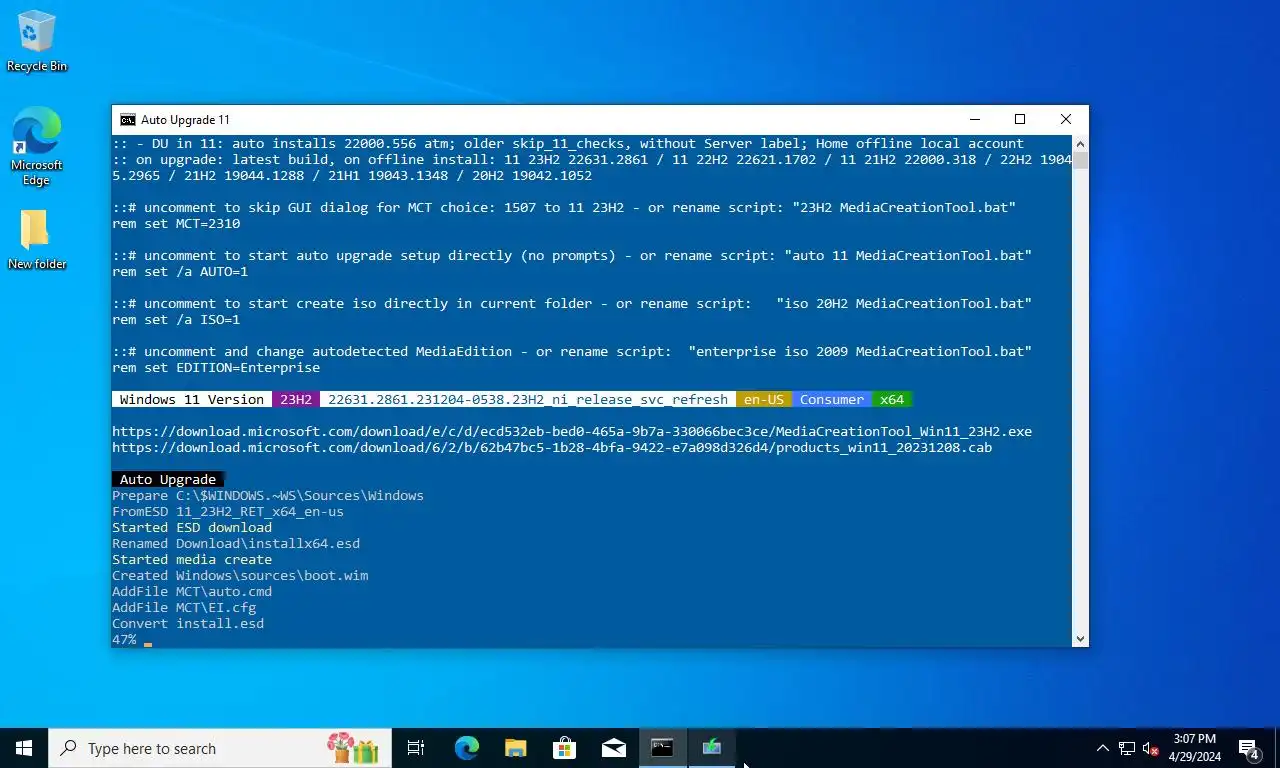This screenshot has height=768, width=1280.
Task: Show hidden tray icons chevron
Action: (x=1103, y=748)
